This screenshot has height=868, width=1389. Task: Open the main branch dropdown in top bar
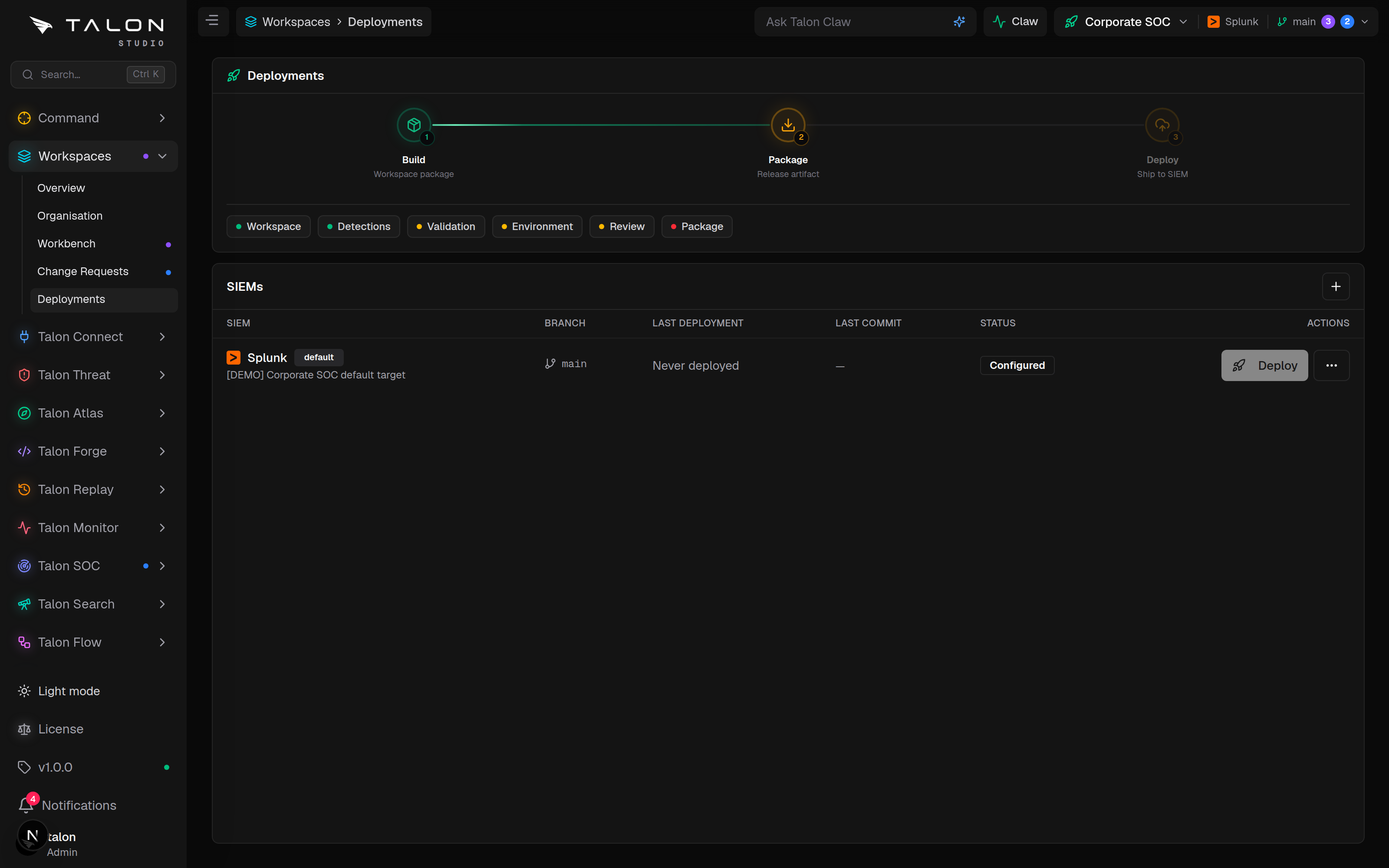(1323, 22)
